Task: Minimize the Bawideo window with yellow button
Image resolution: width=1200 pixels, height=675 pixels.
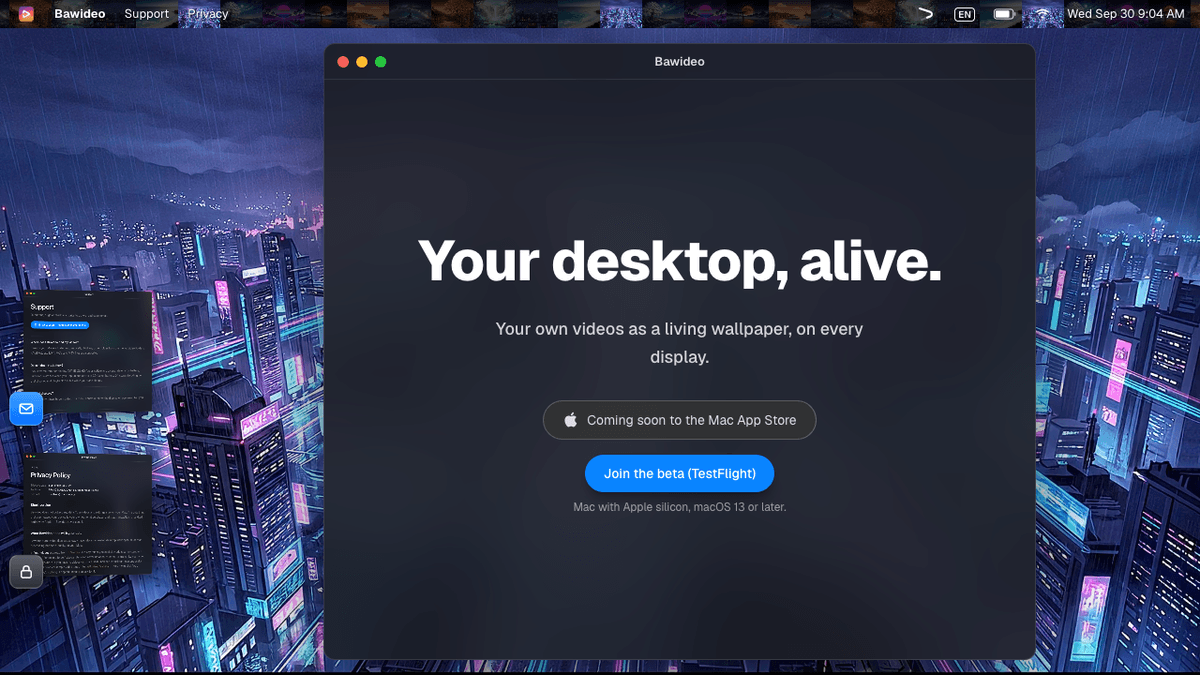Action: click(362, 62)
